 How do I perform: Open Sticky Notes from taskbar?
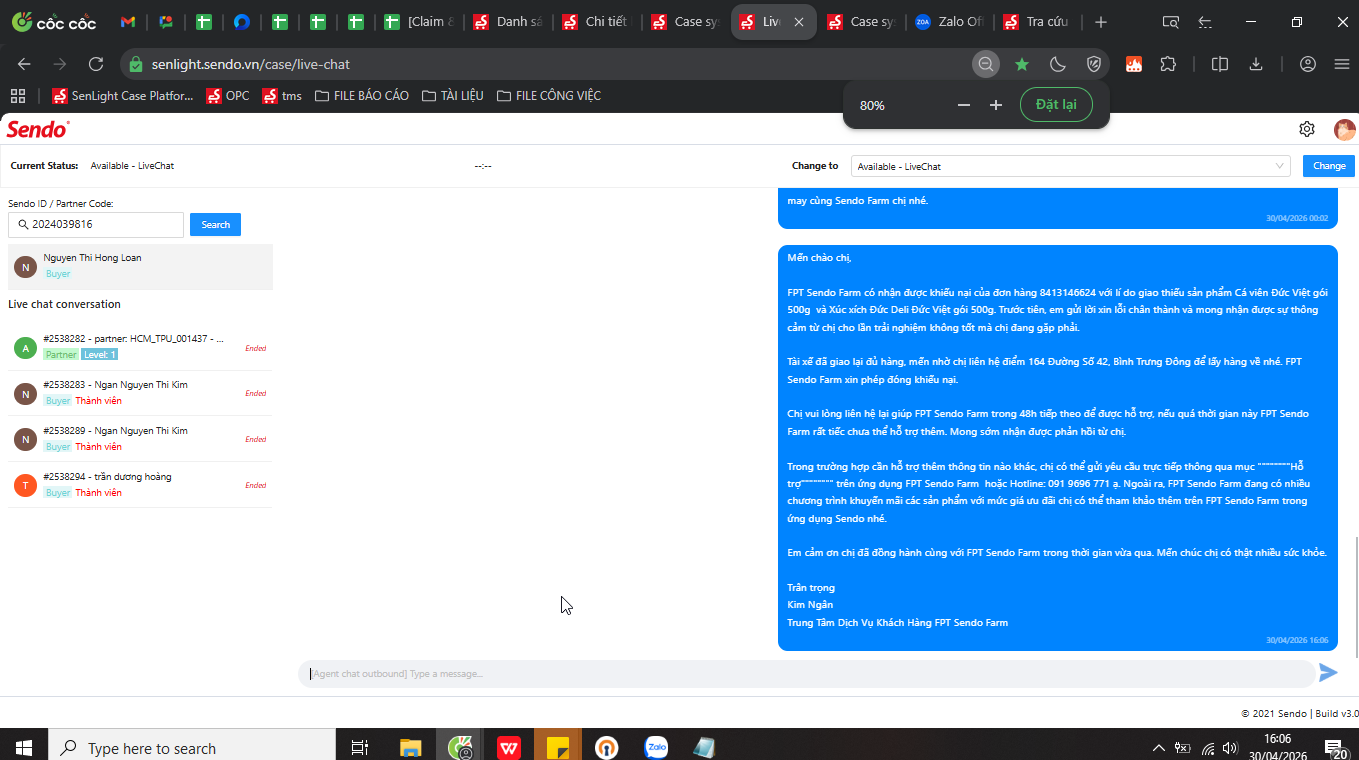point(558,747)
